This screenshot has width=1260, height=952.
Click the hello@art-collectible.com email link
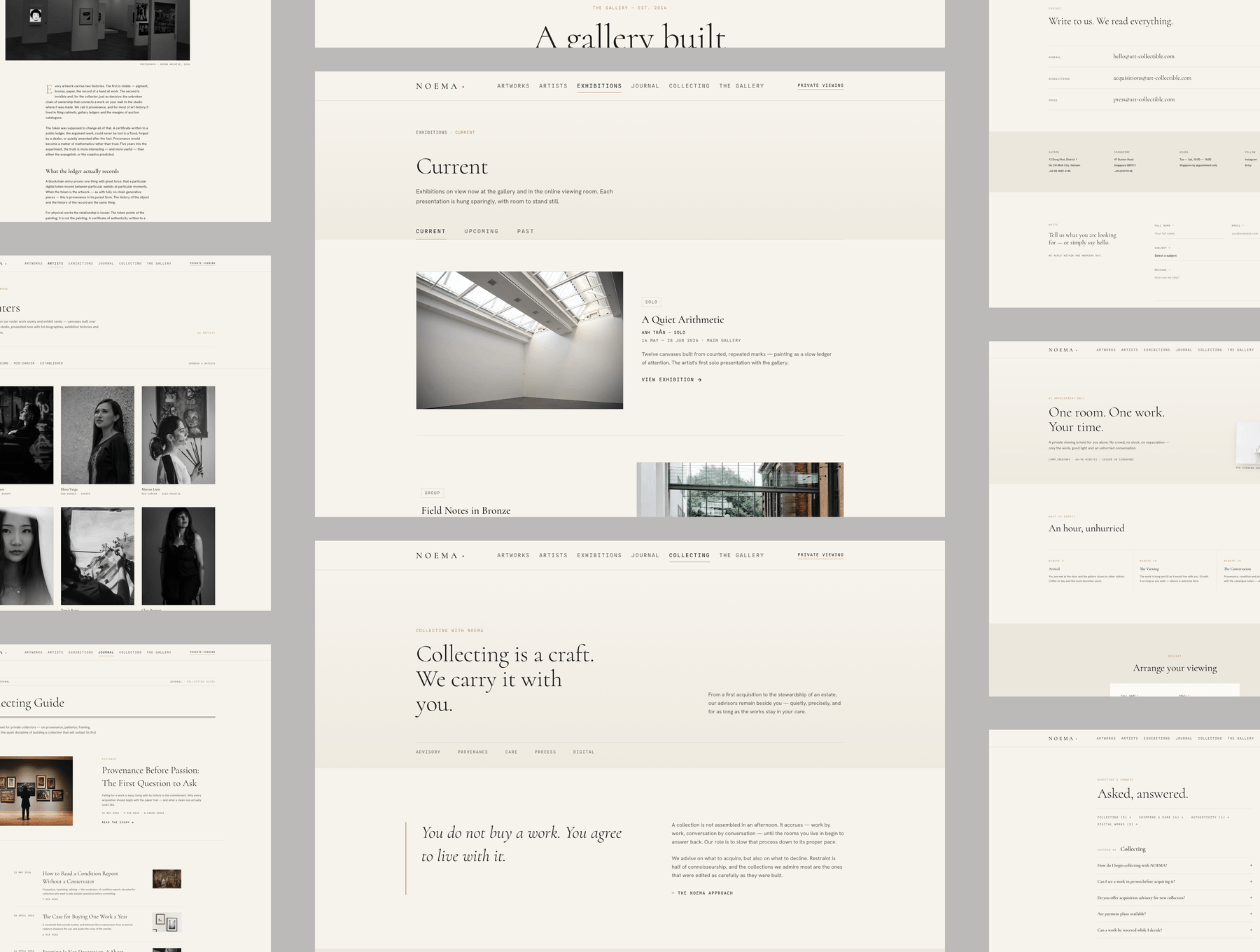pos(1144,56)
